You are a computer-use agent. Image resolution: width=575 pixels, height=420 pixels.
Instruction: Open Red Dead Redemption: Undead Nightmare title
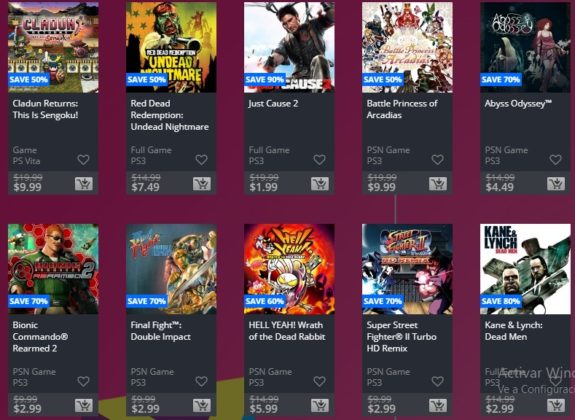[169, 115]
